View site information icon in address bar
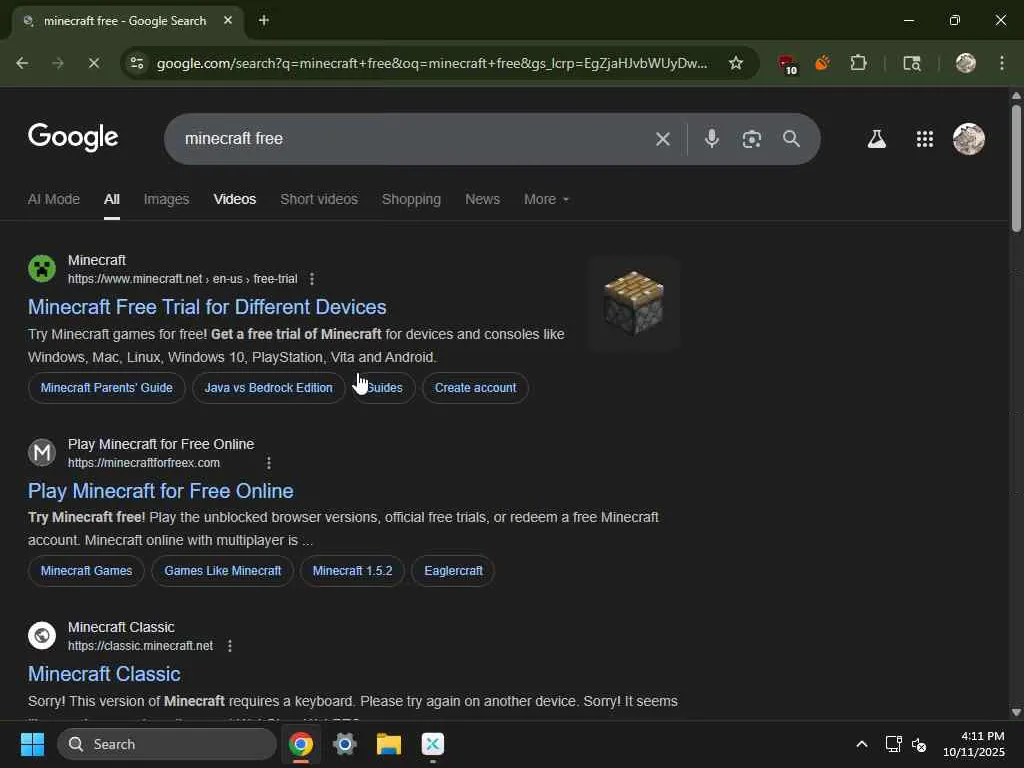The width and height of the screenshot is (1024, 768). pyautogui.click(x=137, y=63)
